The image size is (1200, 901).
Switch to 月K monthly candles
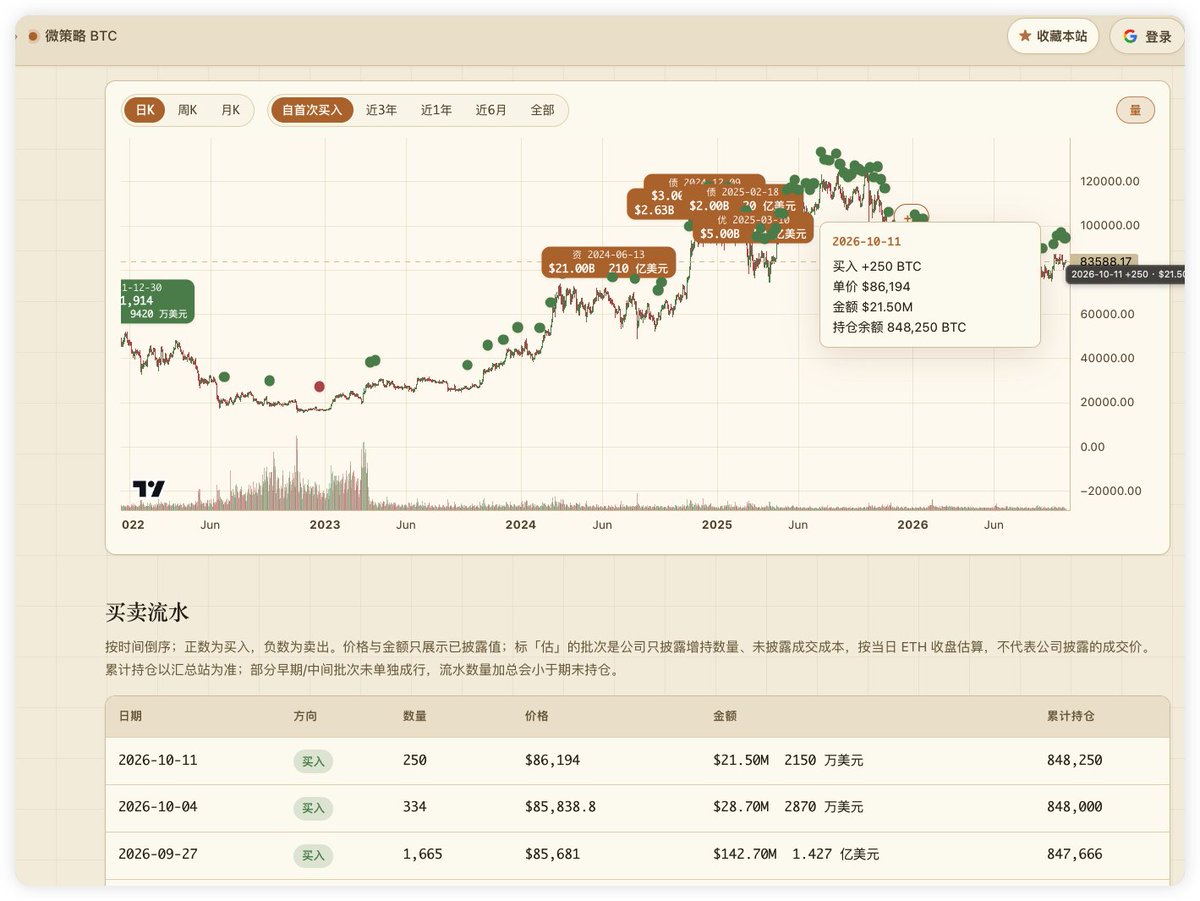click(230, 110)
